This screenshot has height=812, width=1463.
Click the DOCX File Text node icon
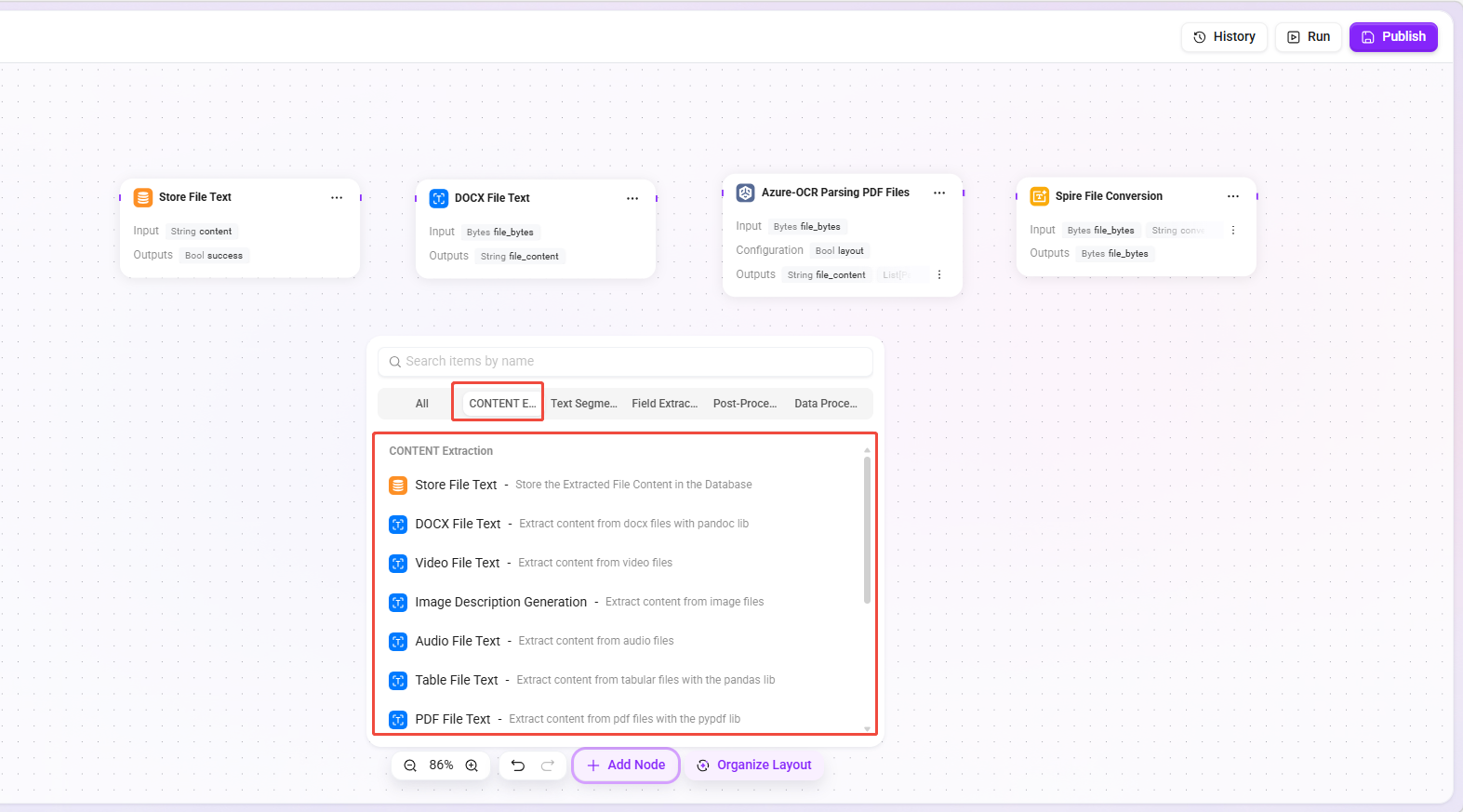coord(439,198)
